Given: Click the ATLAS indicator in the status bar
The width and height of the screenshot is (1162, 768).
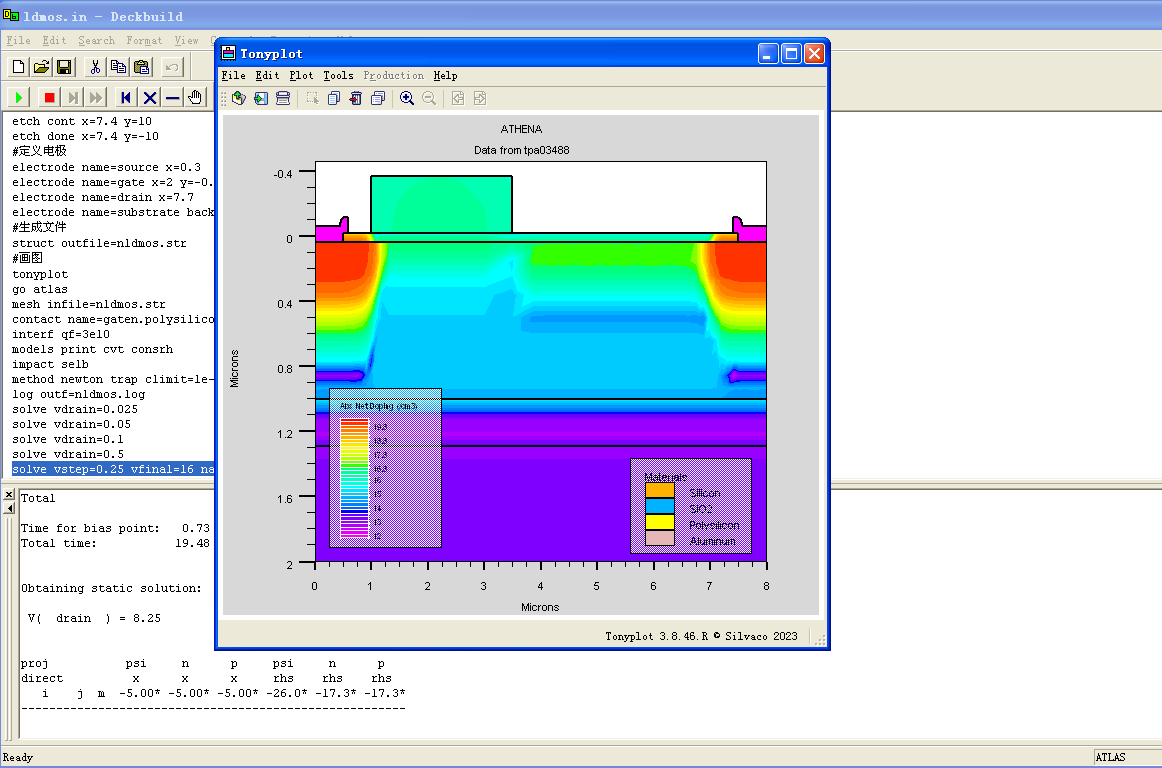Looking at the screenshot, I should tap(1109, 757).
